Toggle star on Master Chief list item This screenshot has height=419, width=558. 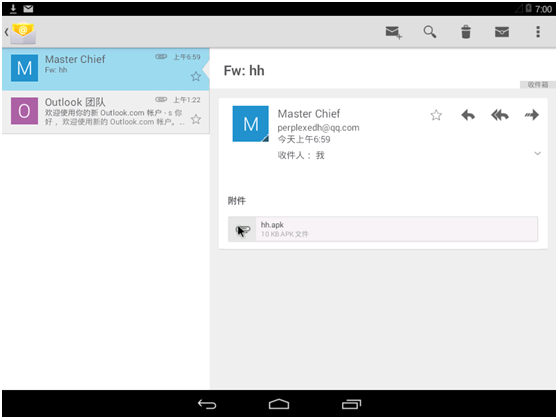196,76
